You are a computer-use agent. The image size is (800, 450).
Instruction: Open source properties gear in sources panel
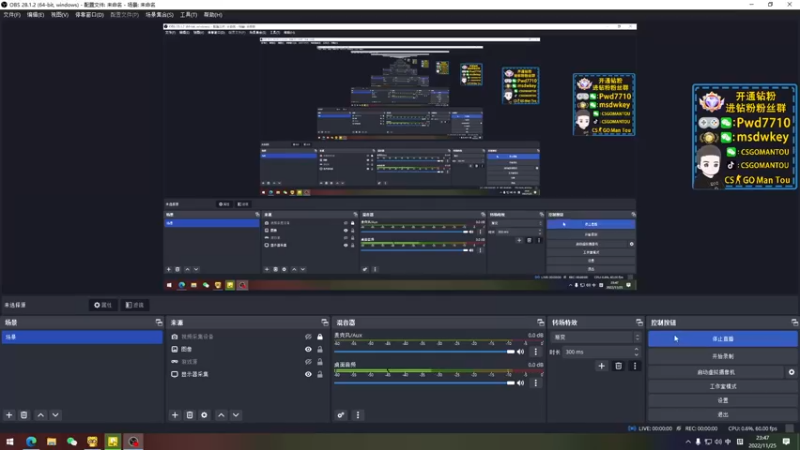(x=205, y=415)
